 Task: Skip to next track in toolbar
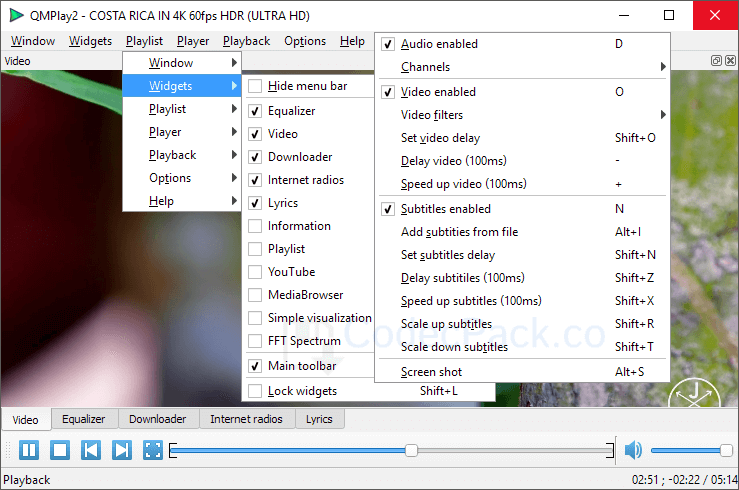click(x=122, y=450)
